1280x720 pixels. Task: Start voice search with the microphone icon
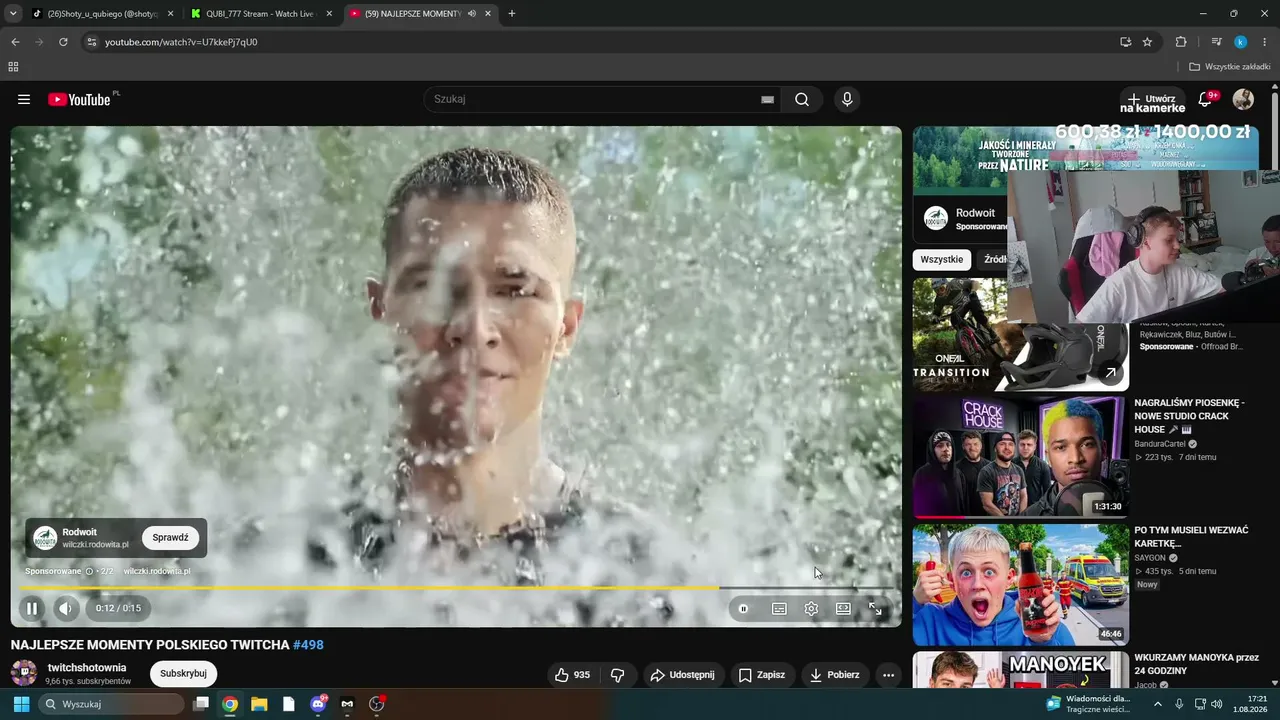click(847, 99)
